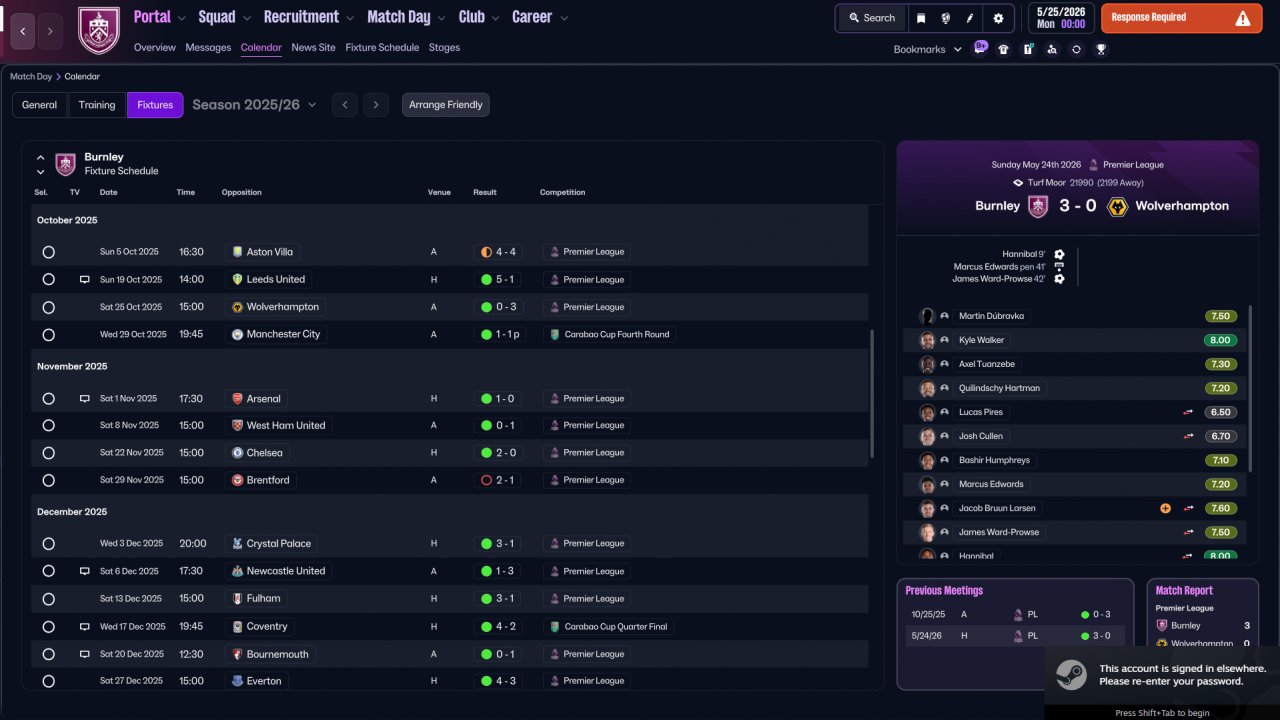The image size is (1280, 720).
Task: Select the Leeds United fixture radio button
Action: click(x=48, y=280)
